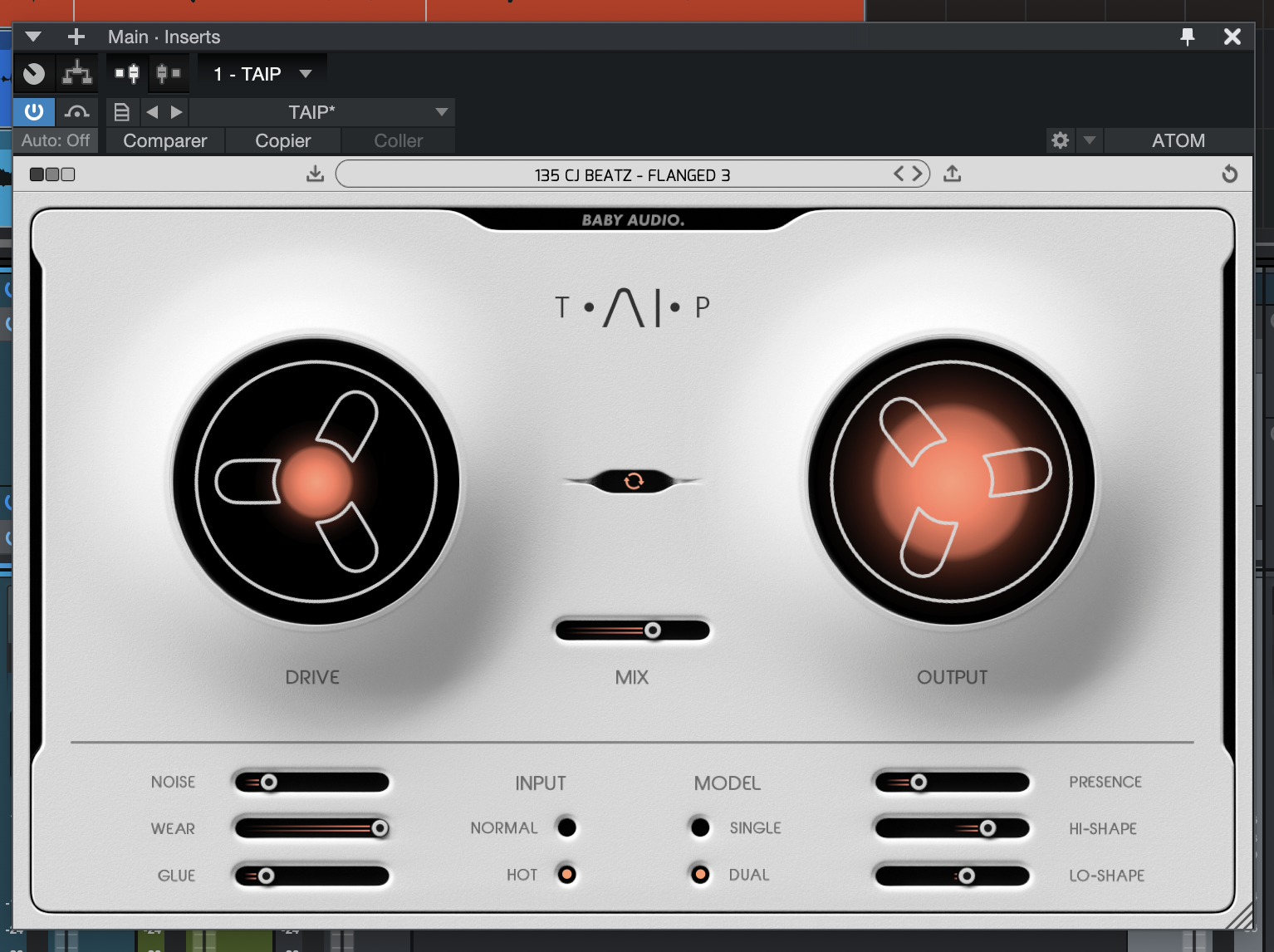
Task: Open the 135 CJ BEATZ - FLANGED 3 preset browser
Action: (632, 175)
